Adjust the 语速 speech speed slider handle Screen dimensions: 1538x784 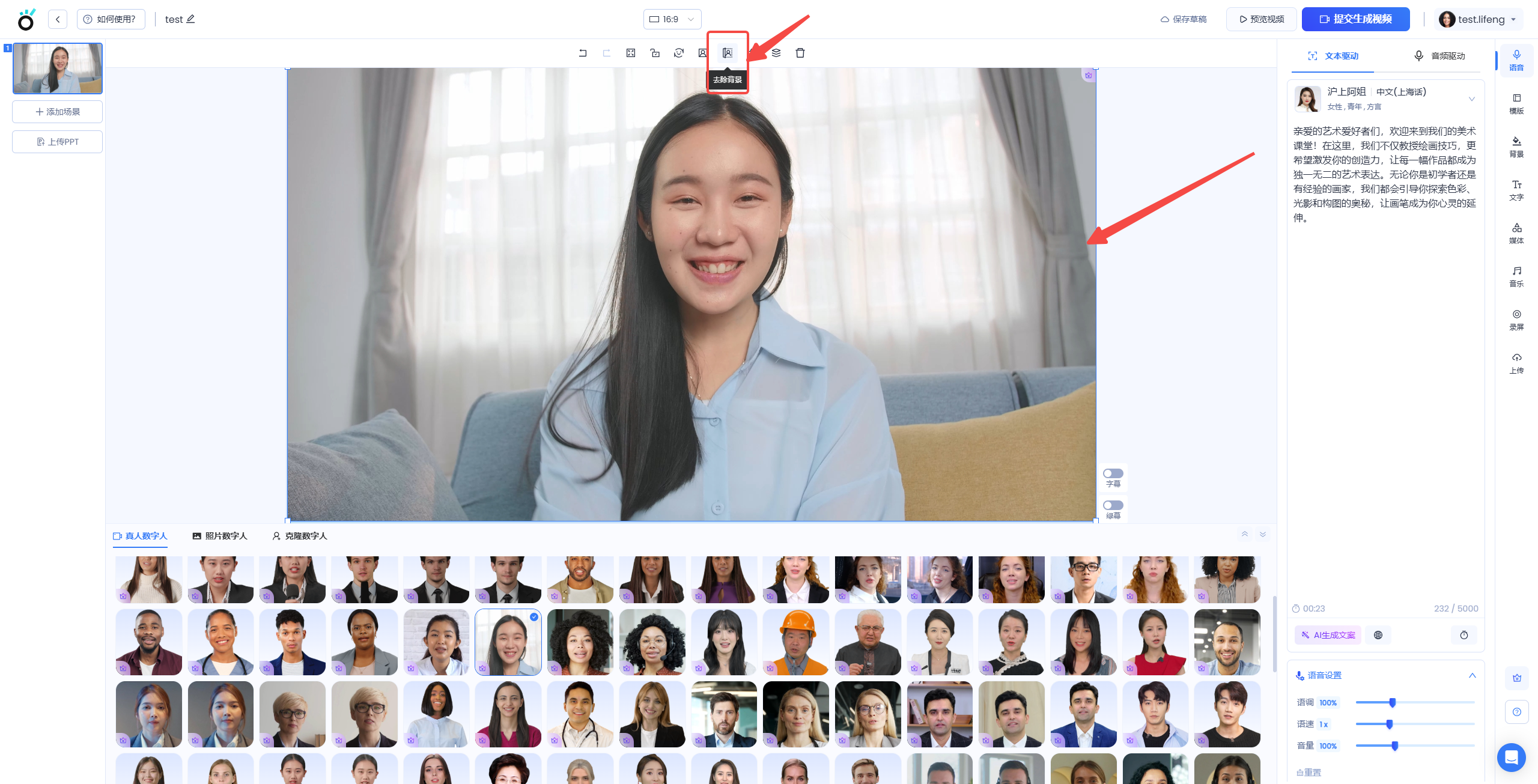1389,724
